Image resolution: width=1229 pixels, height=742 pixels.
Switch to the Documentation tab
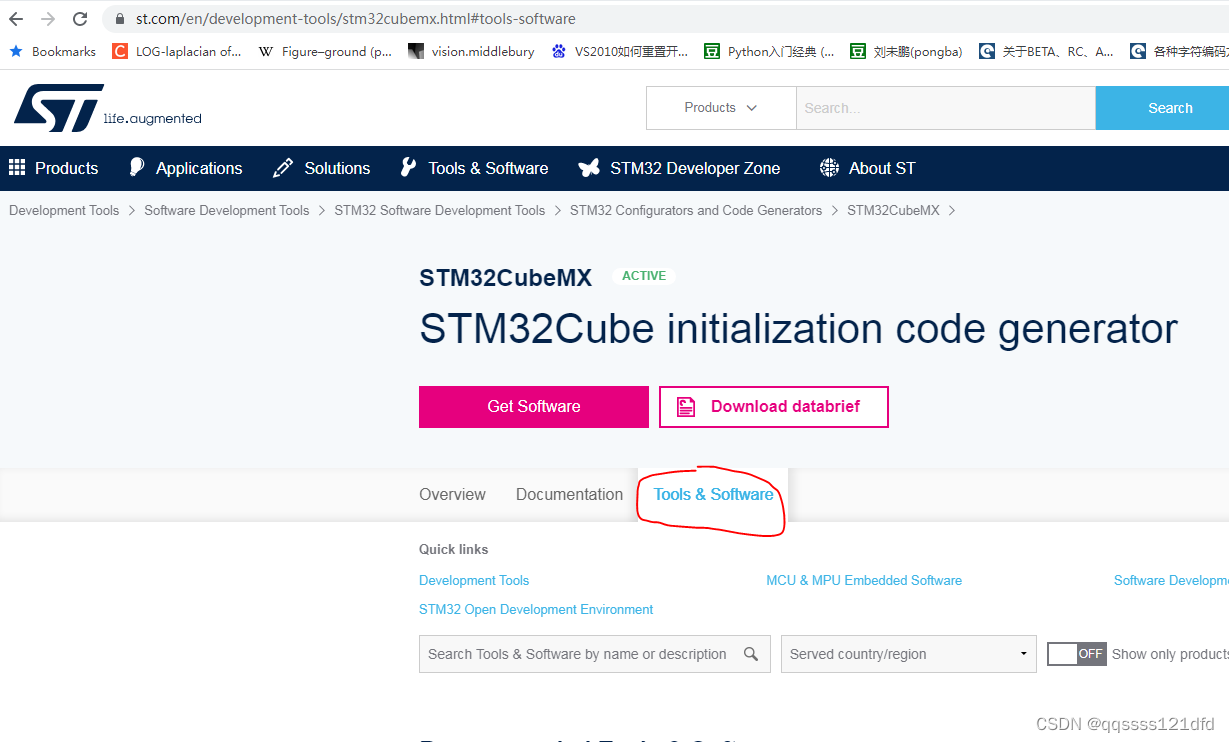569,494
